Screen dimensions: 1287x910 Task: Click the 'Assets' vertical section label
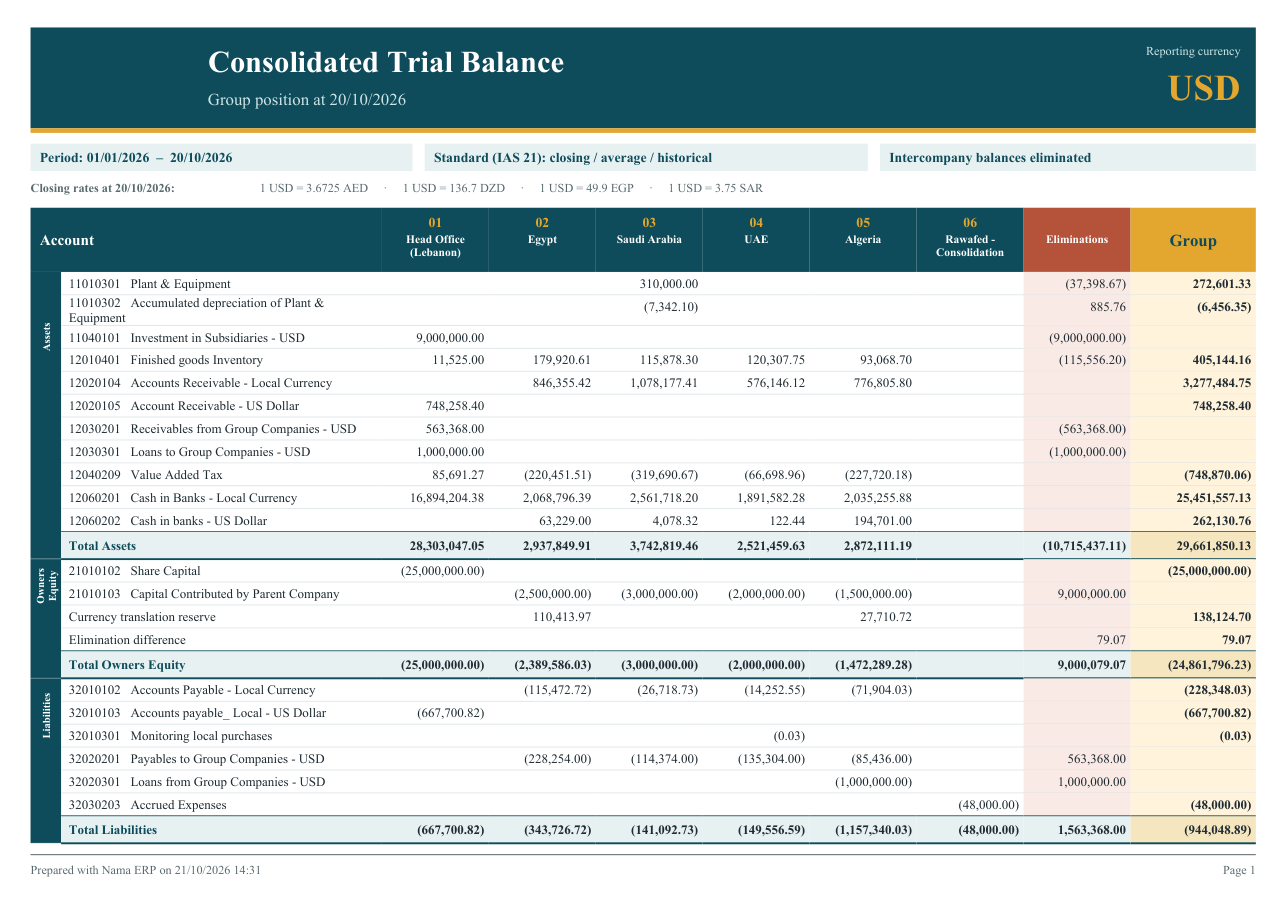click(46, 337)
